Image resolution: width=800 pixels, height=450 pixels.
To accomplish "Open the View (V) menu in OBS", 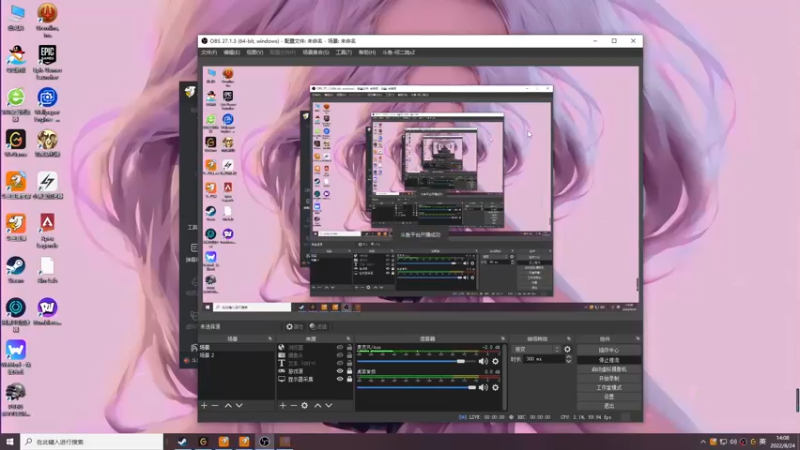I will [255, 53].
